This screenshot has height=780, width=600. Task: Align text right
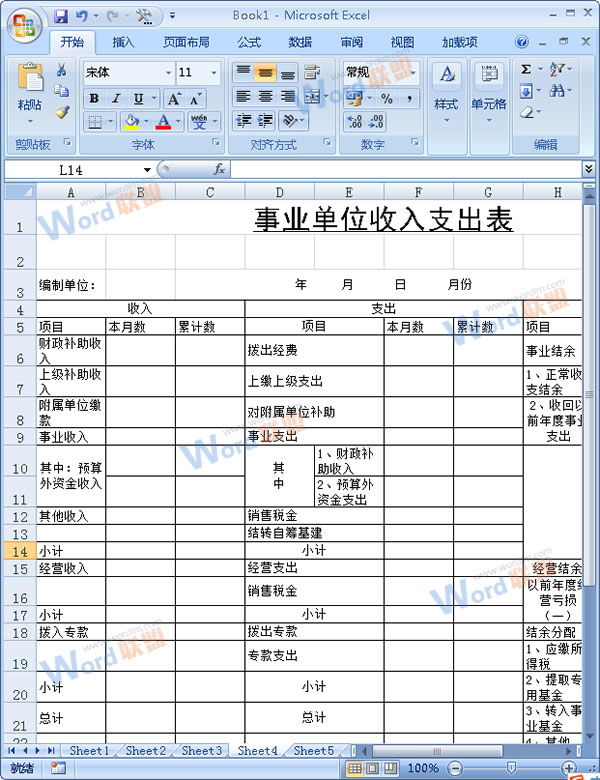coord(288,96)
